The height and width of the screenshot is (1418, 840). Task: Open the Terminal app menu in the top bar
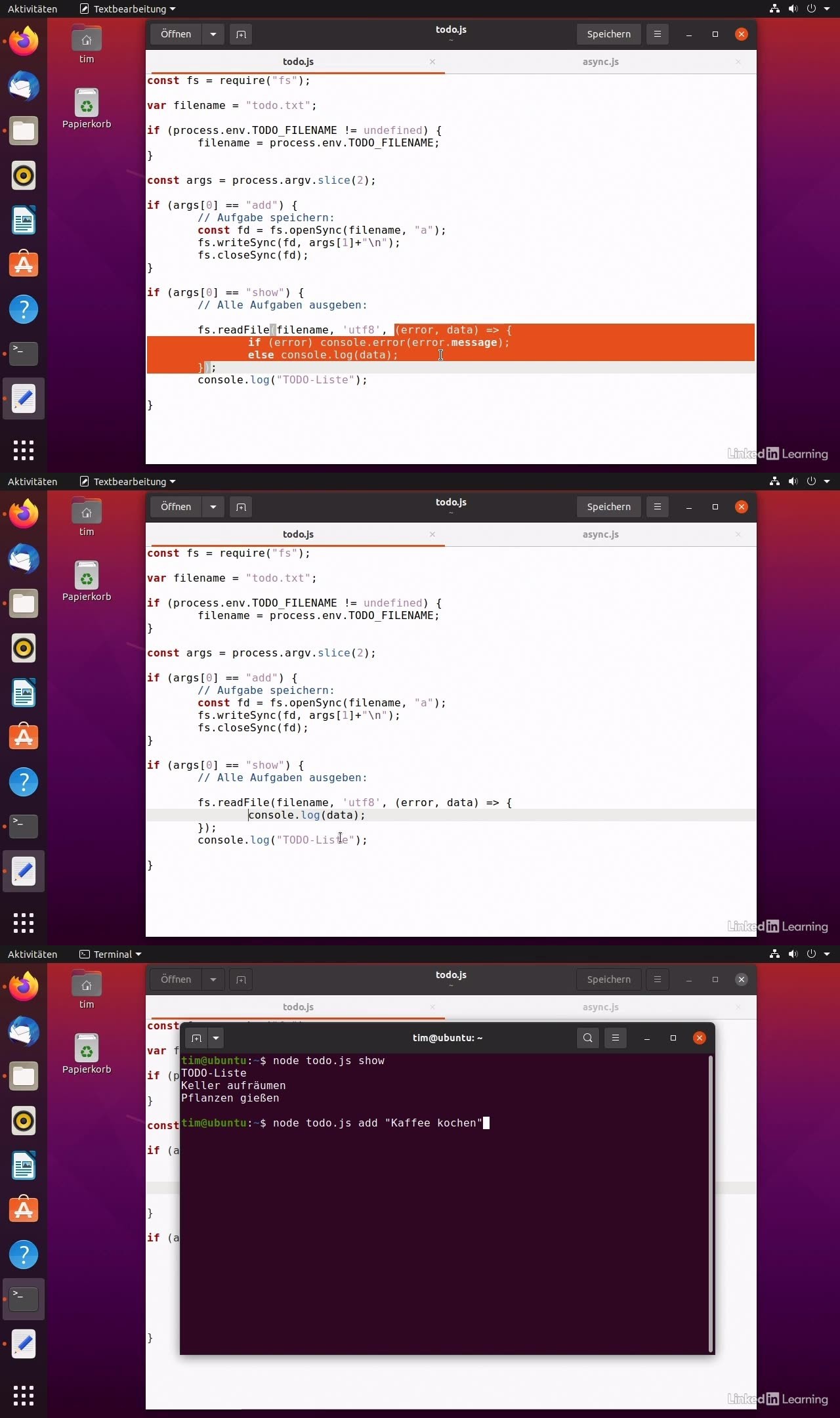110,955
